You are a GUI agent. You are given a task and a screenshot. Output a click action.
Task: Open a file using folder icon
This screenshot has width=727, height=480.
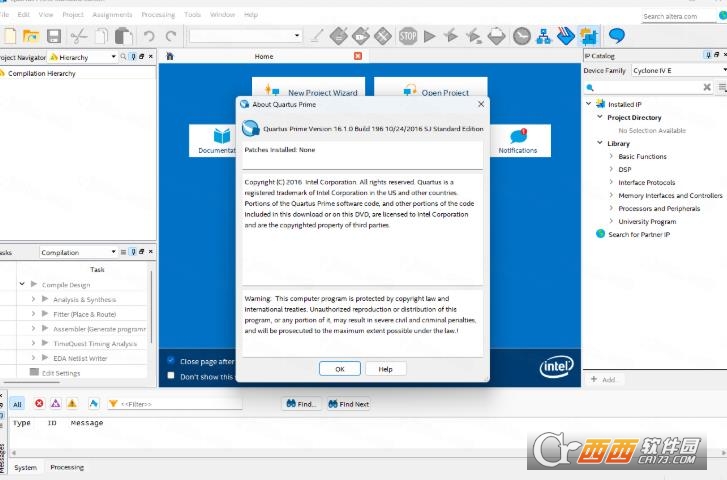point(31,36)
